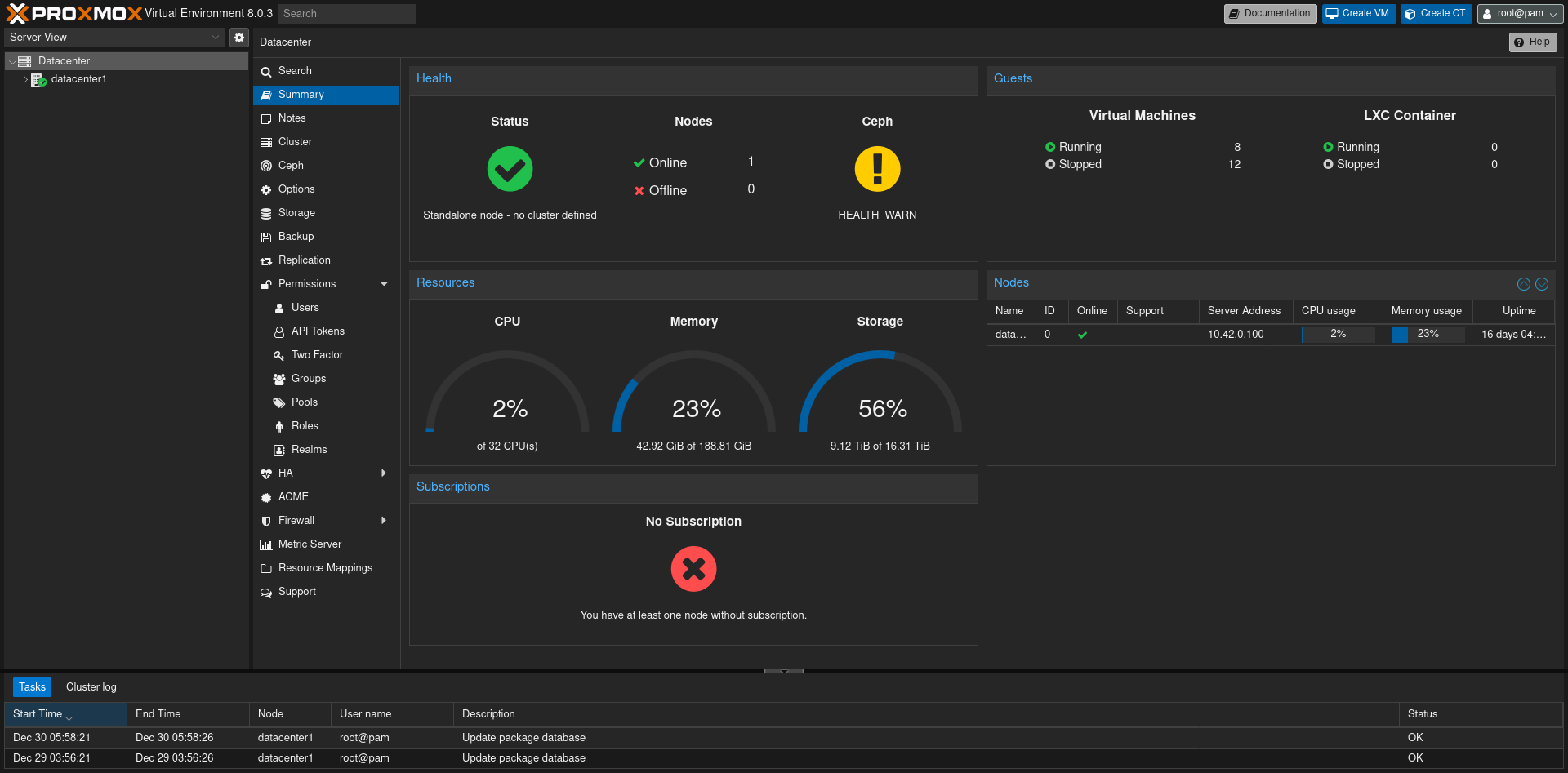Screen dimensions: 1568x773
Task: Collapse the Permissions submenu arrow
Action: point(384,284)
